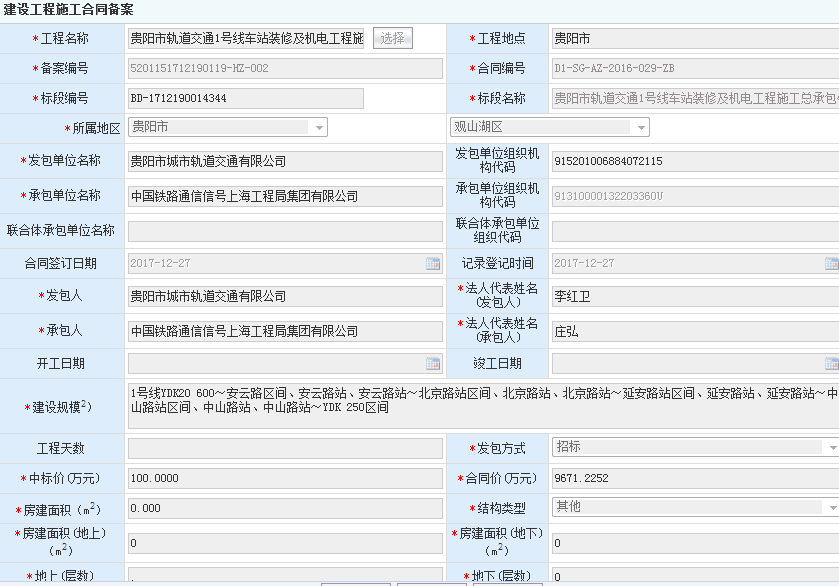
Task: Open the 观山湖区 district dropdown
Action: [639, 127]
